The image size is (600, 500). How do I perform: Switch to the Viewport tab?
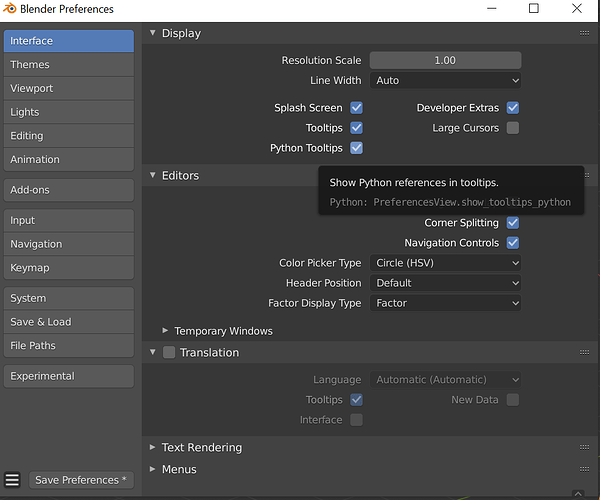69,88
